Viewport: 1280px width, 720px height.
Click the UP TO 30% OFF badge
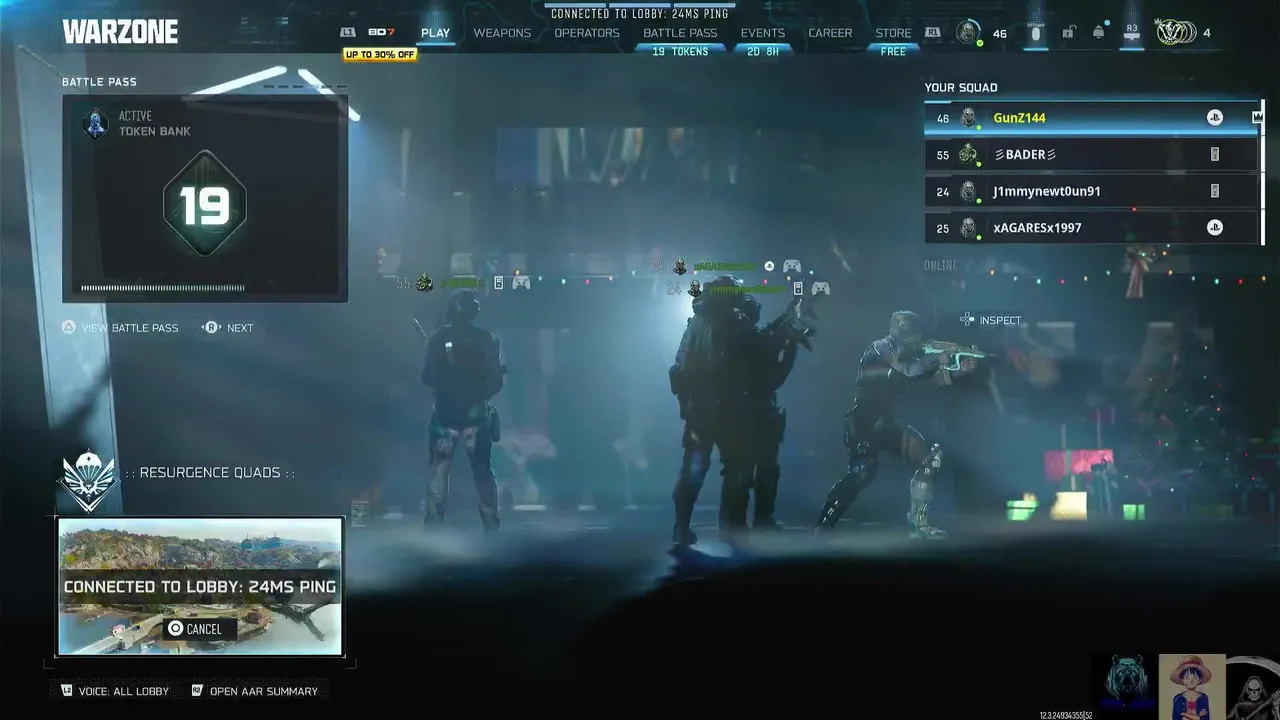pos(379,55)
